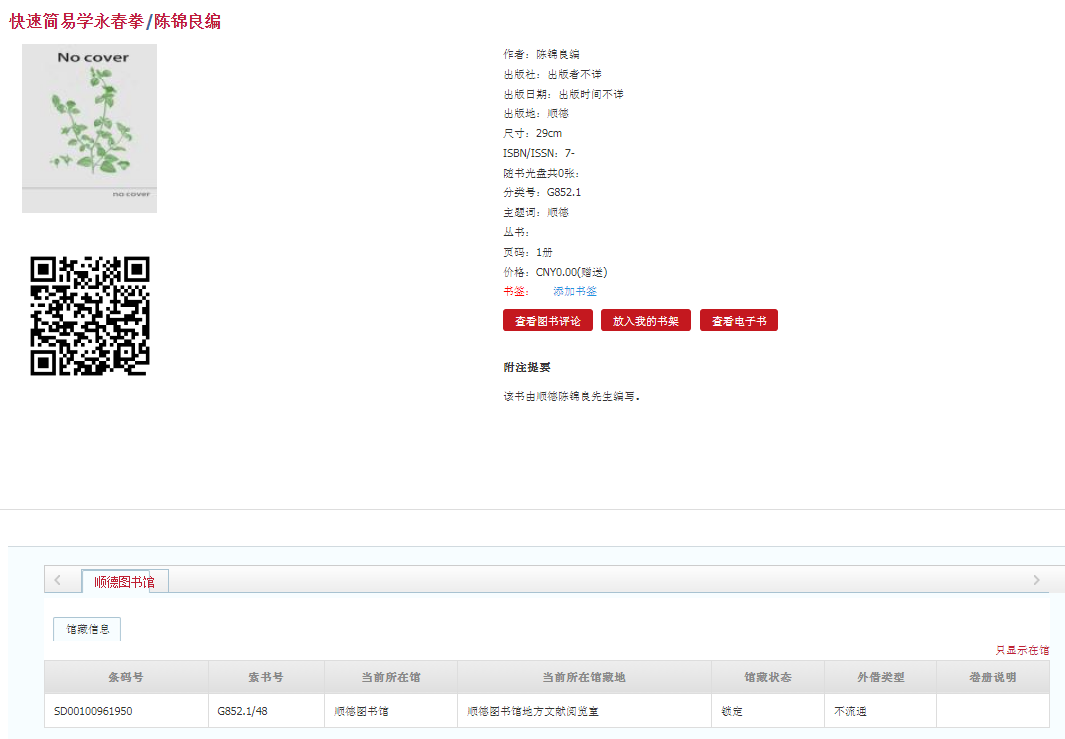Image resolution: width=1065 pixels, height=739 pixels.
Task: Click the ISBN/ISSN: 7- line
Action: [x=539, y=153]
